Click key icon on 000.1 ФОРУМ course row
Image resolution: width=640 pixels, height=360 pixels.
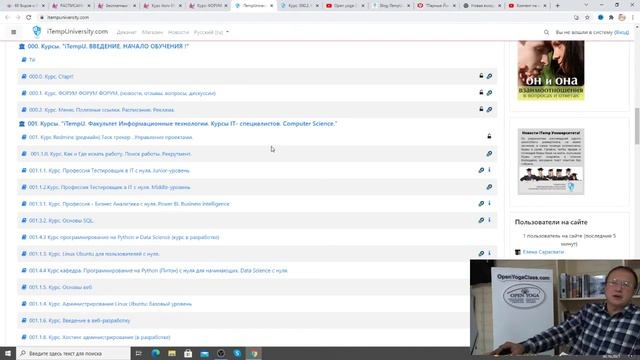[x=489, y=93]
